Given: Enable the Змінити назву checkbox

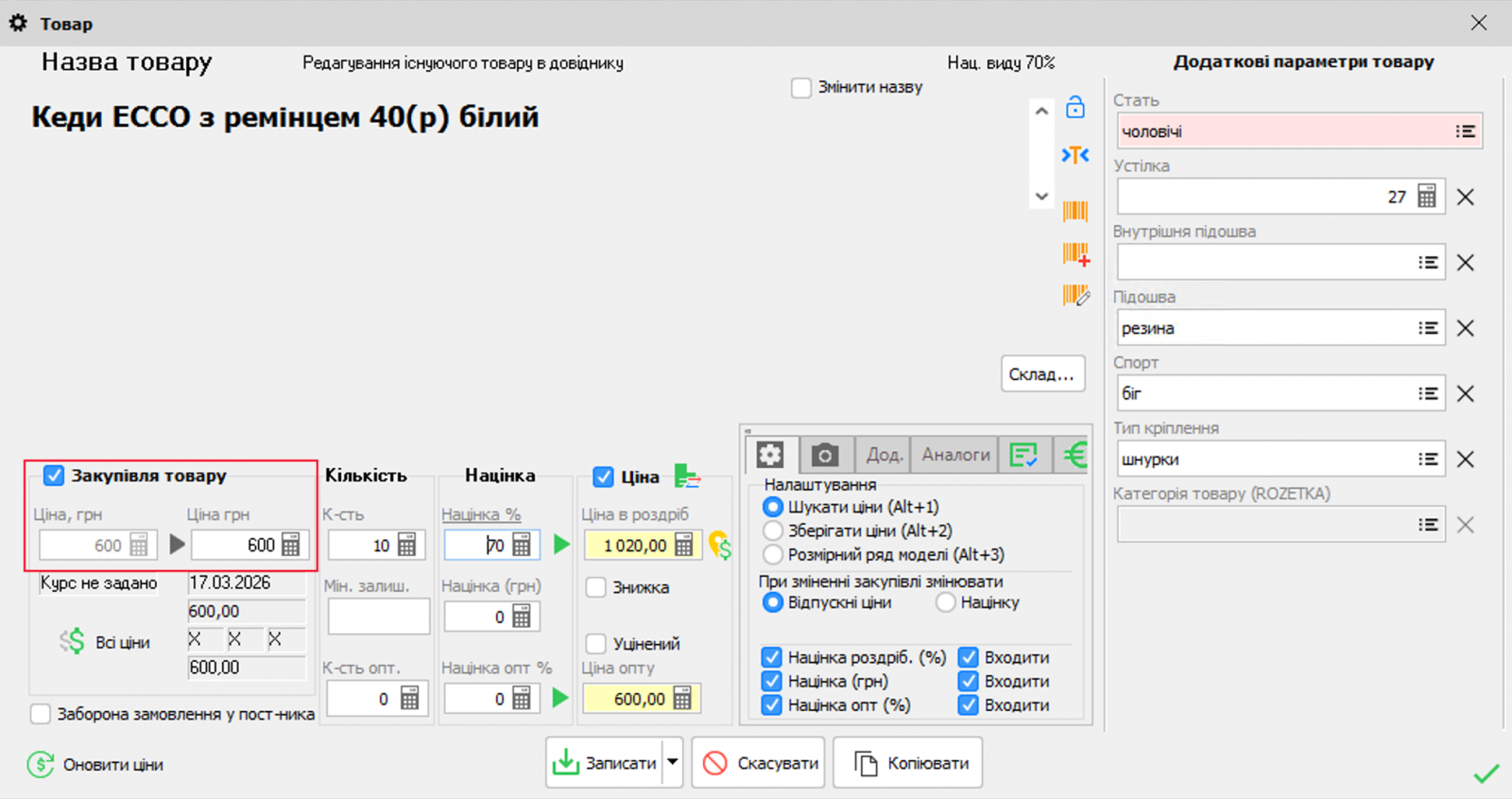Looking at the screenshot, I should coord(801,88).
